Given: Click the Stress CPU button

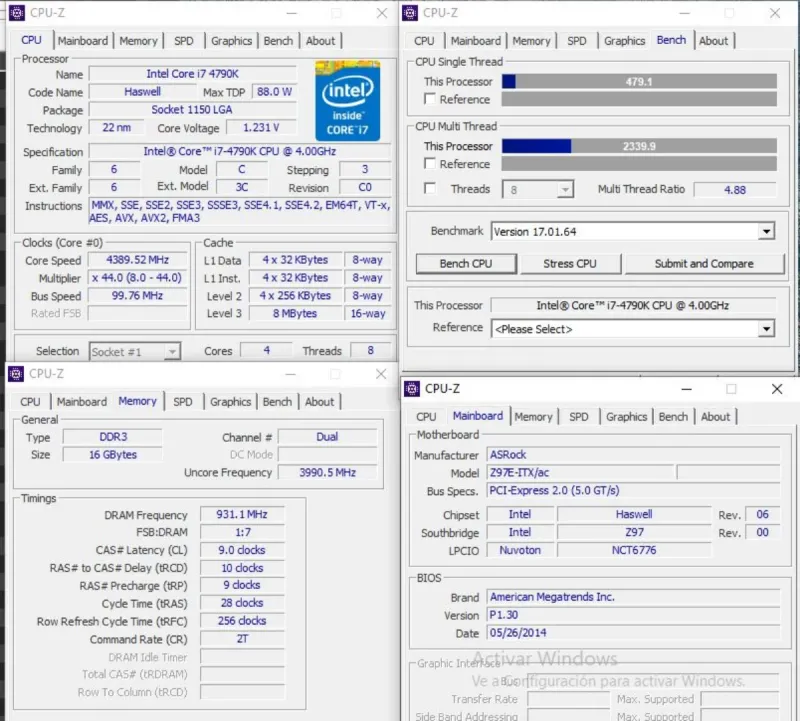Looking at the screenshot, I should pos(570,264).
